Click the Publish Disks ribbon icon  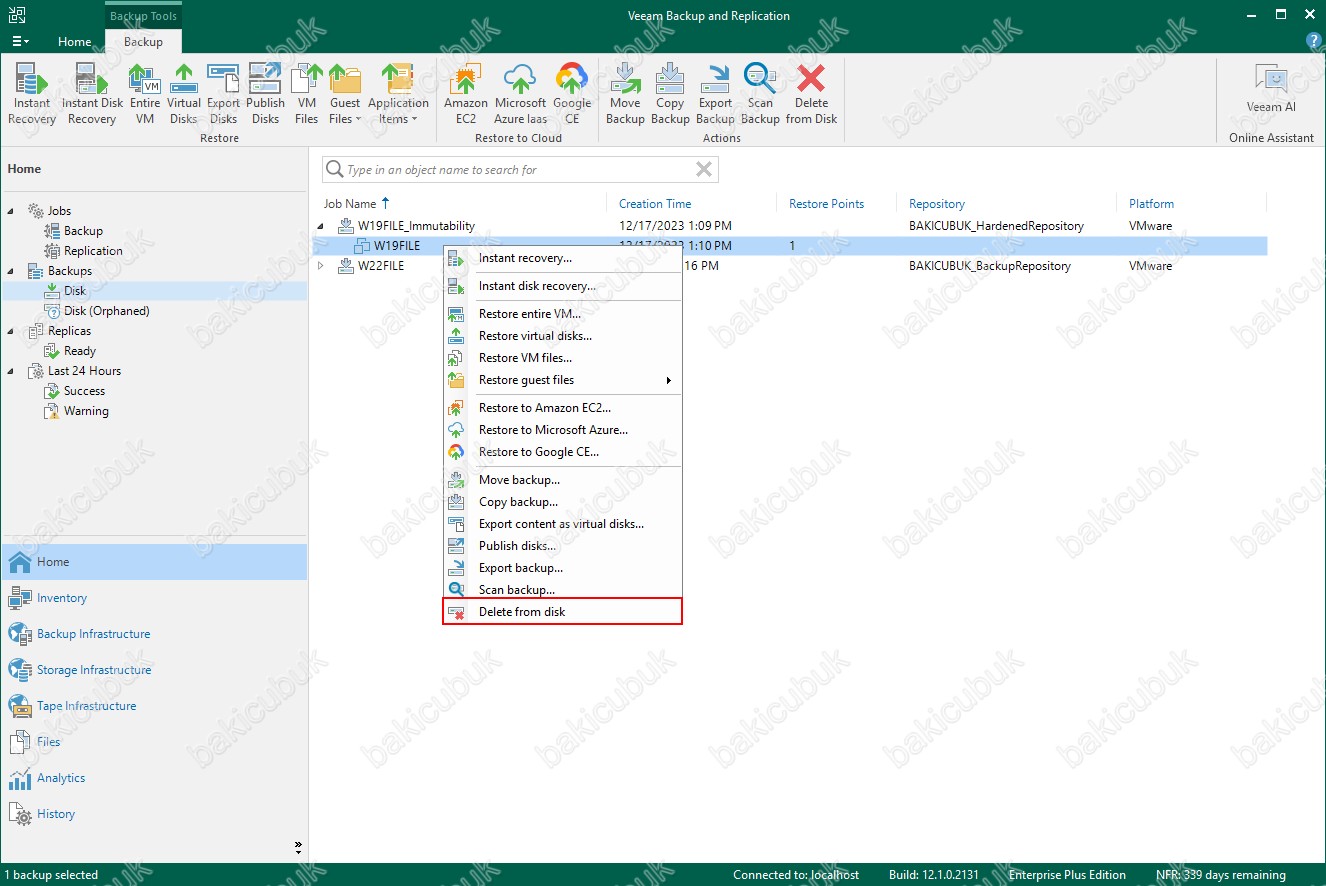tap(265, 94)
